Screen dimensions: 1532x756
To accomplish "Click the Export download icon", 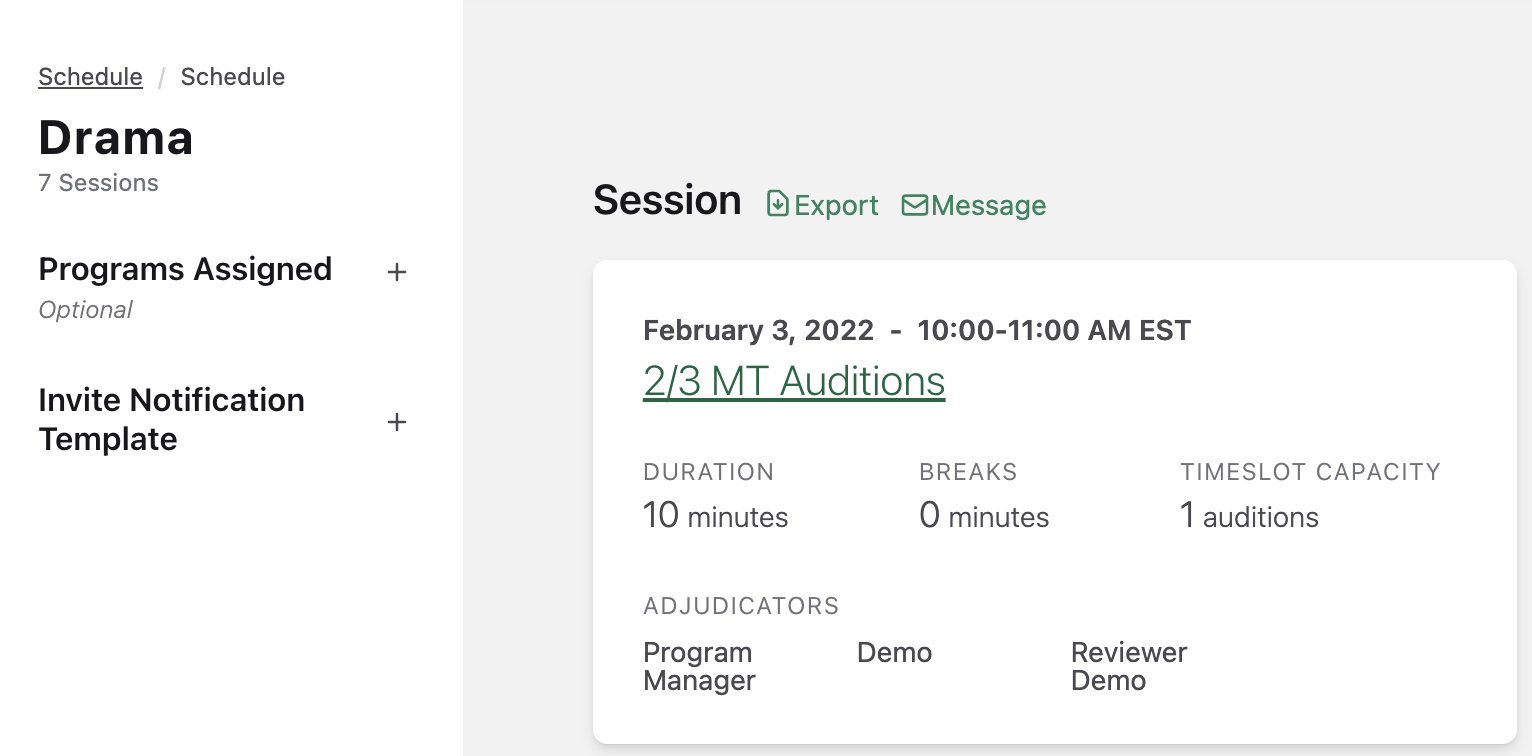I will [x=779, y=203].
